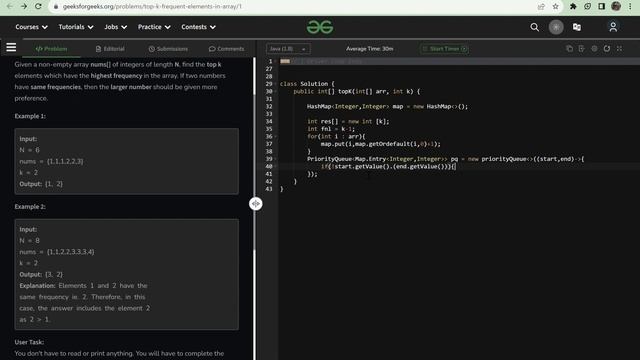Image resolution: width=640 pixels, height=360 pixels.
Task: Reset code with the refresh icon
Action: (607, 49)
